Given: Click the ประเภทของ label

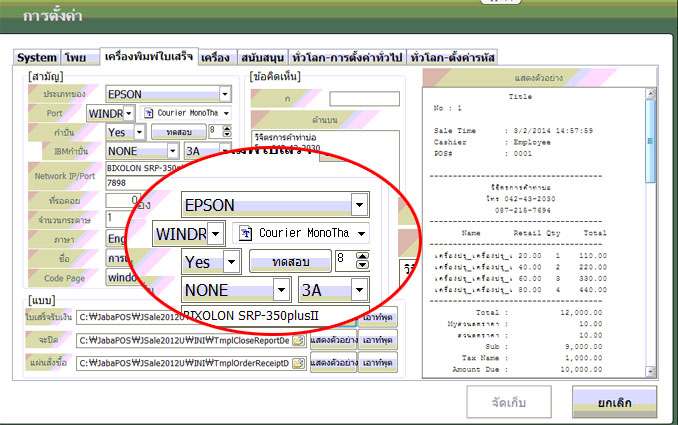Looking at the screenshot, I should [64, 94].
